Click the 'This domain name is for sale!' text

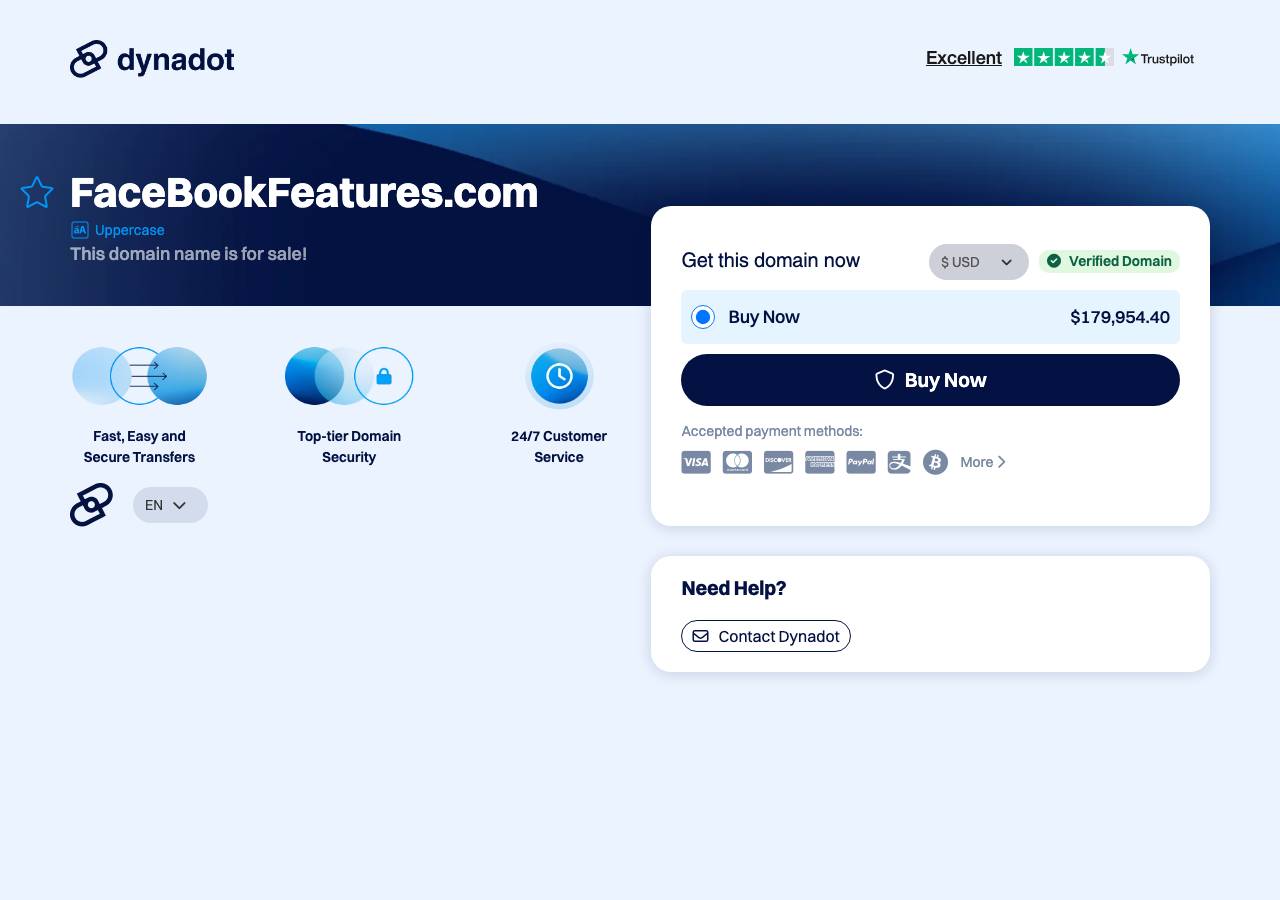[x=188, y=254]
